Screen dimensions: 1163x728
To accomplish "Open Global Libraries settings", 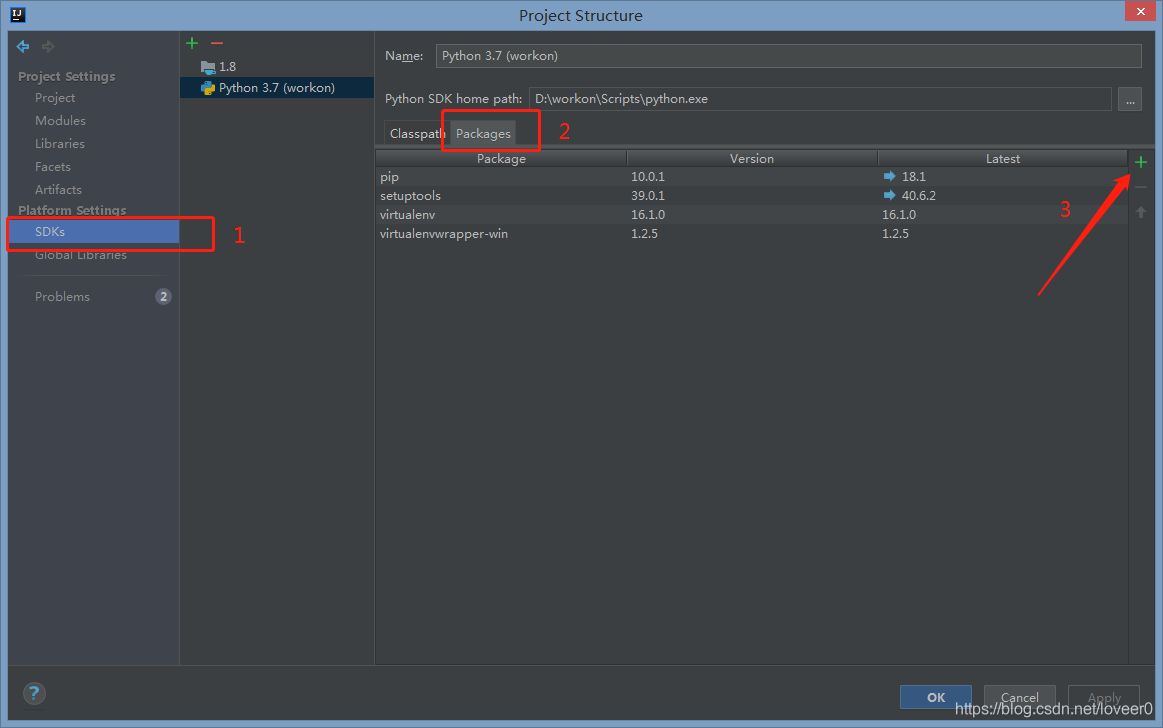I will click(x=81, y=255).
